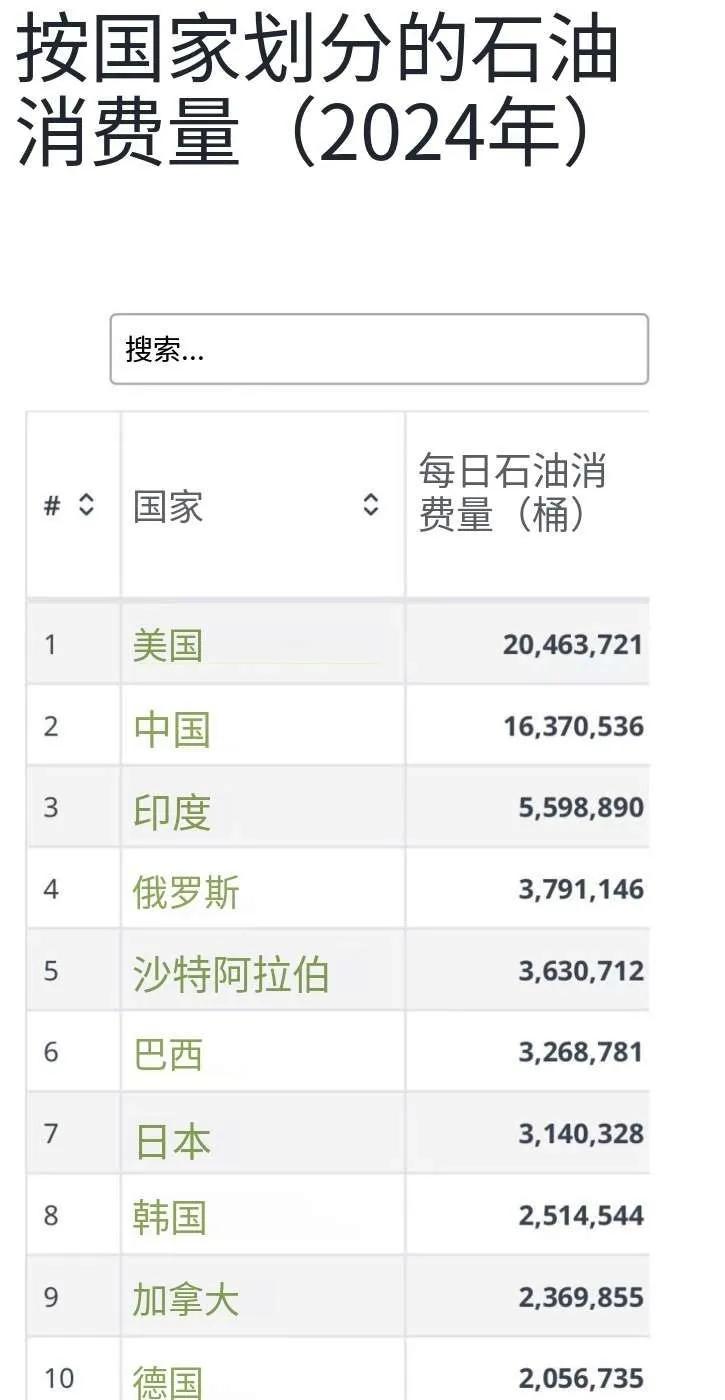This screenshot has height=1400, width=725.
Task: Open the 中国 country link
Action: coord(172,727)
